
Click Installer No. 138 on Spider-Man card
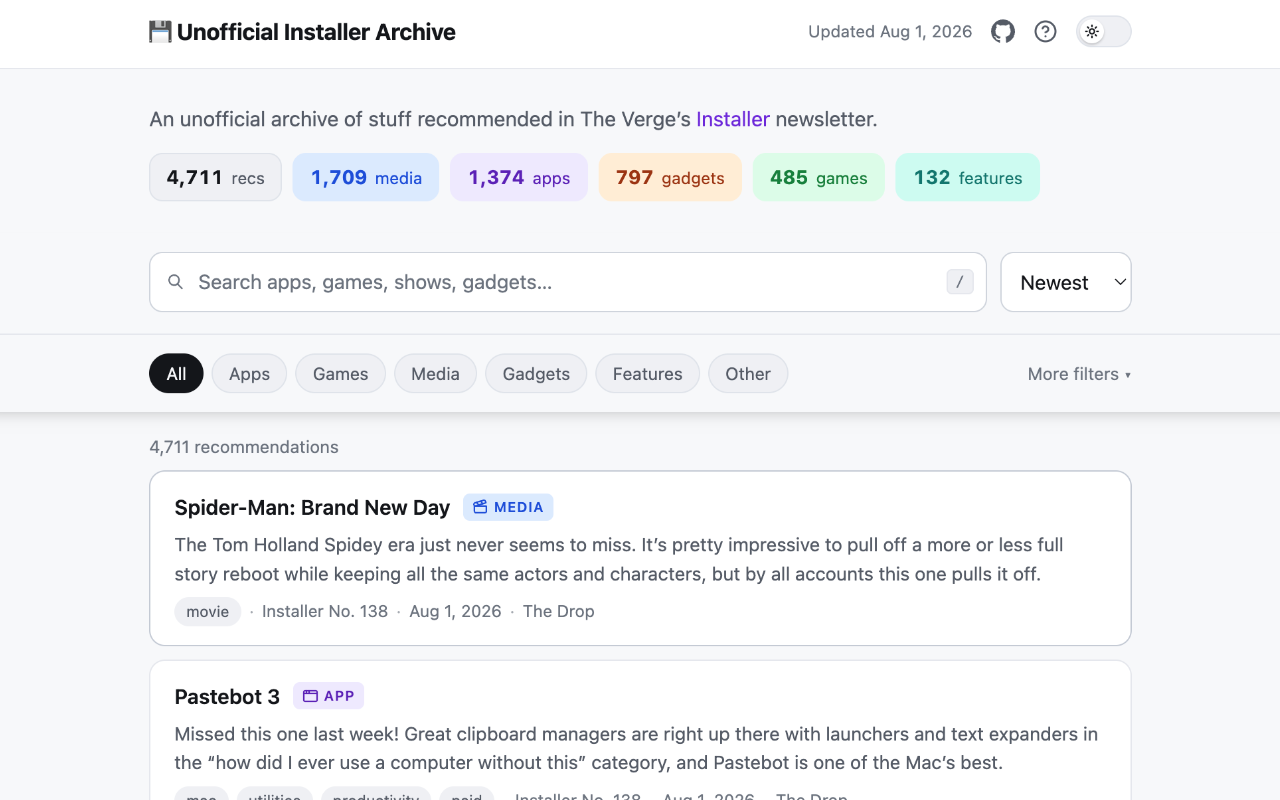(325, 611)
